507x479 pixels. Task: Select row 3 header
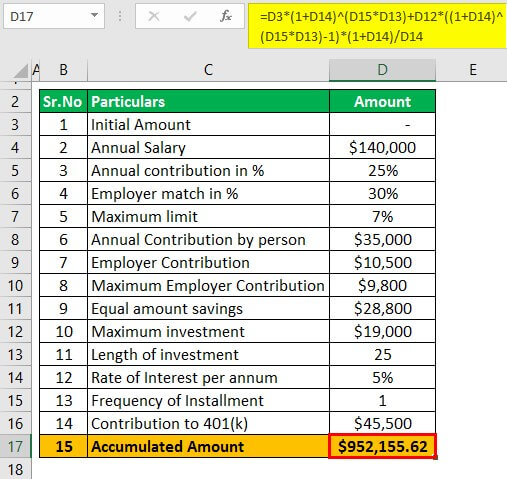click(x=15, y=124)
